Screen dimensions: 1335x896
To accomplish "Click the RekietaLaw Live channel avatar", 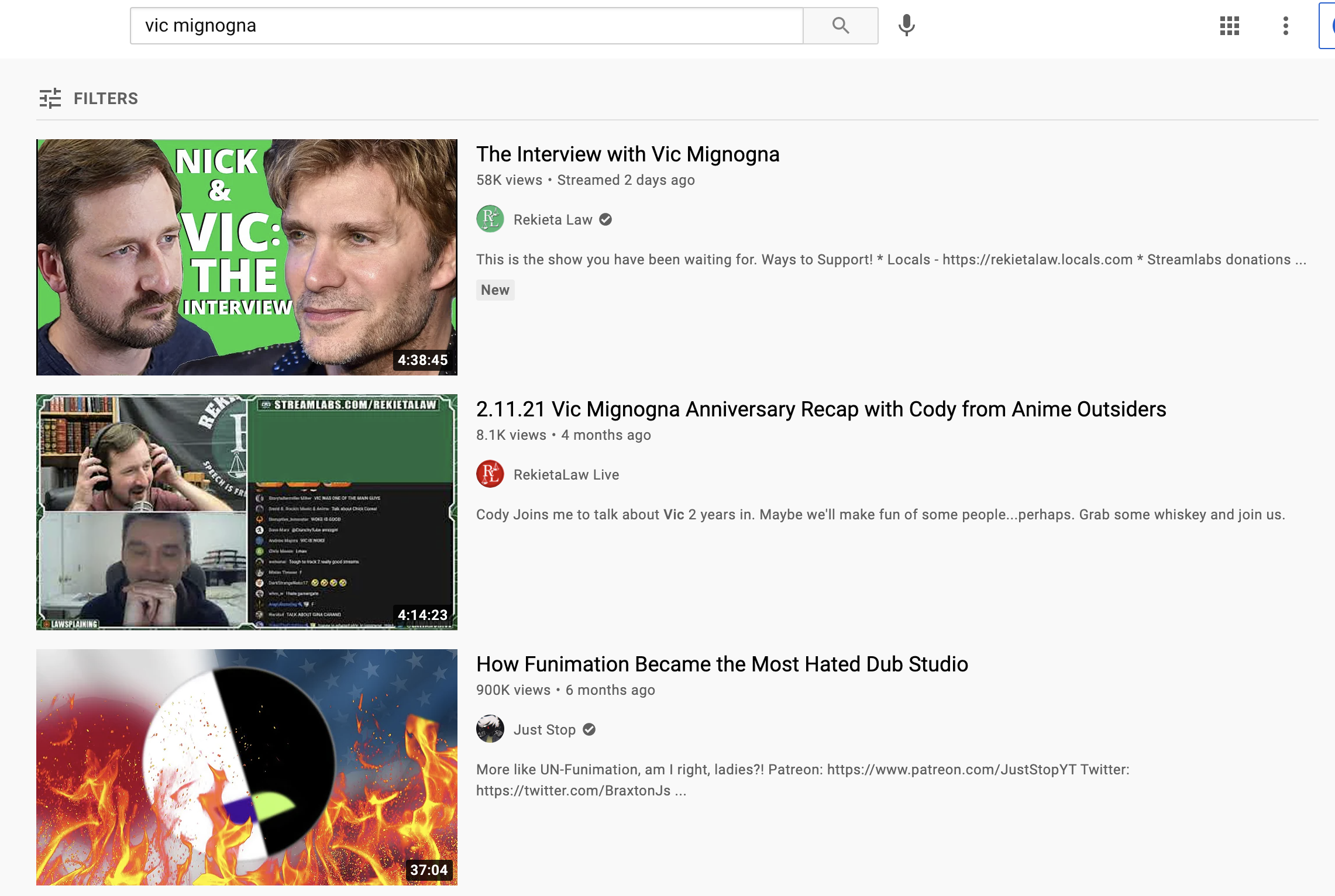I will tap(490, 474).
